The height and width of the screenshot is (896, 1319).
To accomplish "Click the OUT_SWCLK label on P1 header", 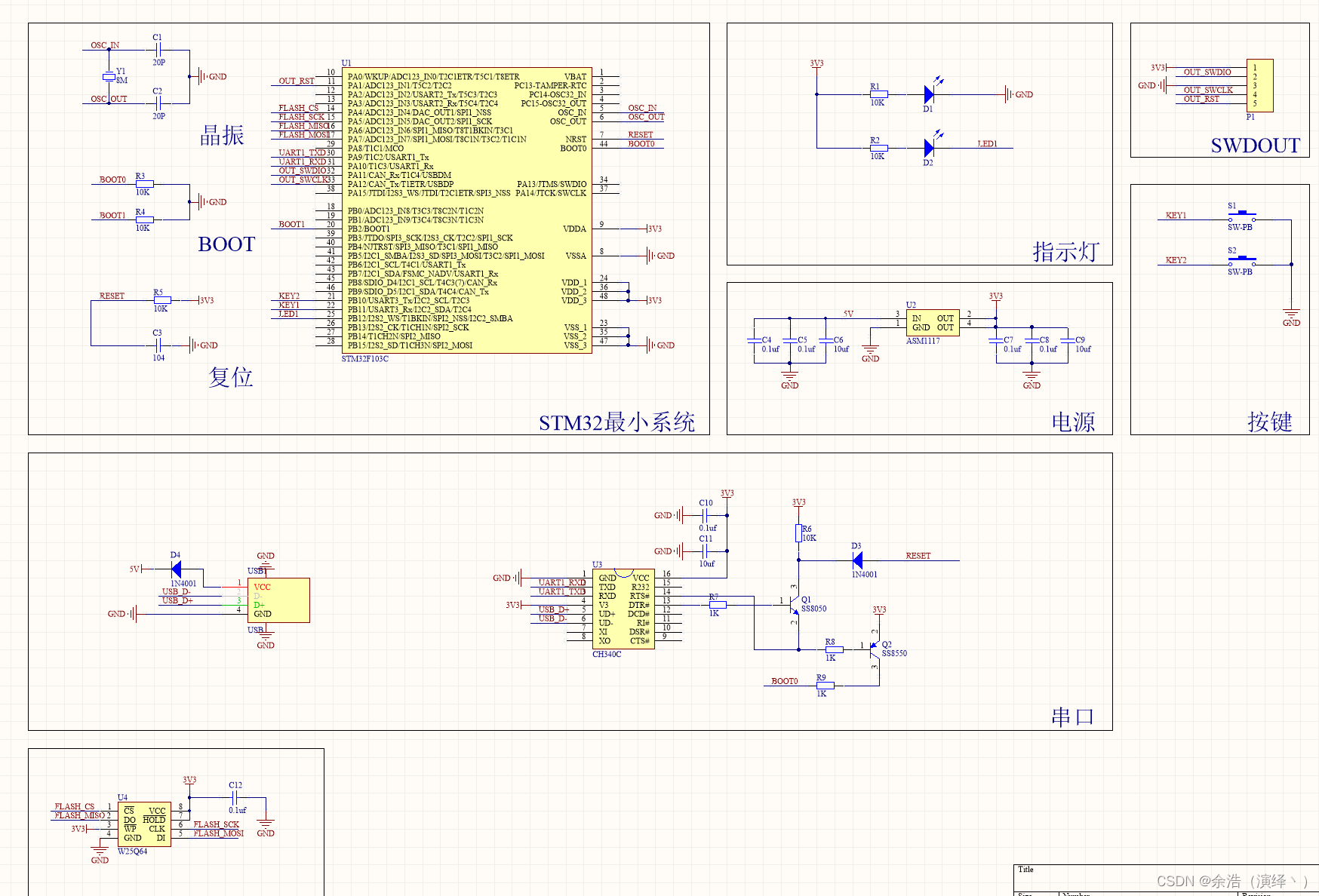I will pyautogui.click(x=1208, y=90).
